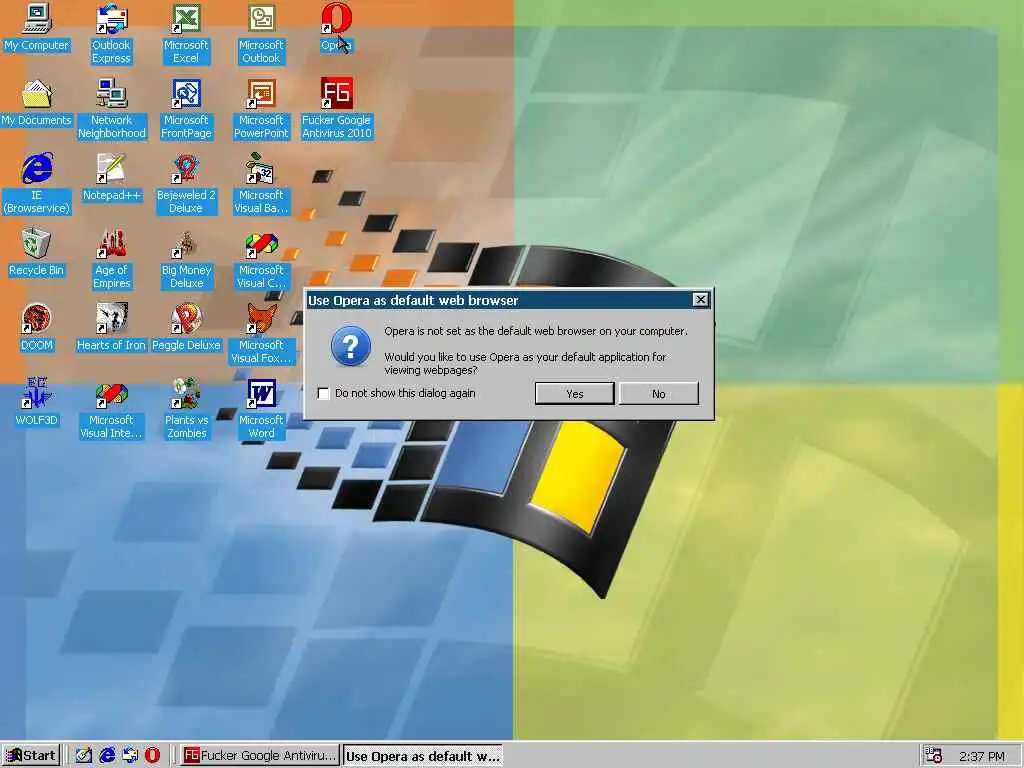Click the blue question mark dialog icon
This screenshot has height=768, width=1024.
coord(351,346)
